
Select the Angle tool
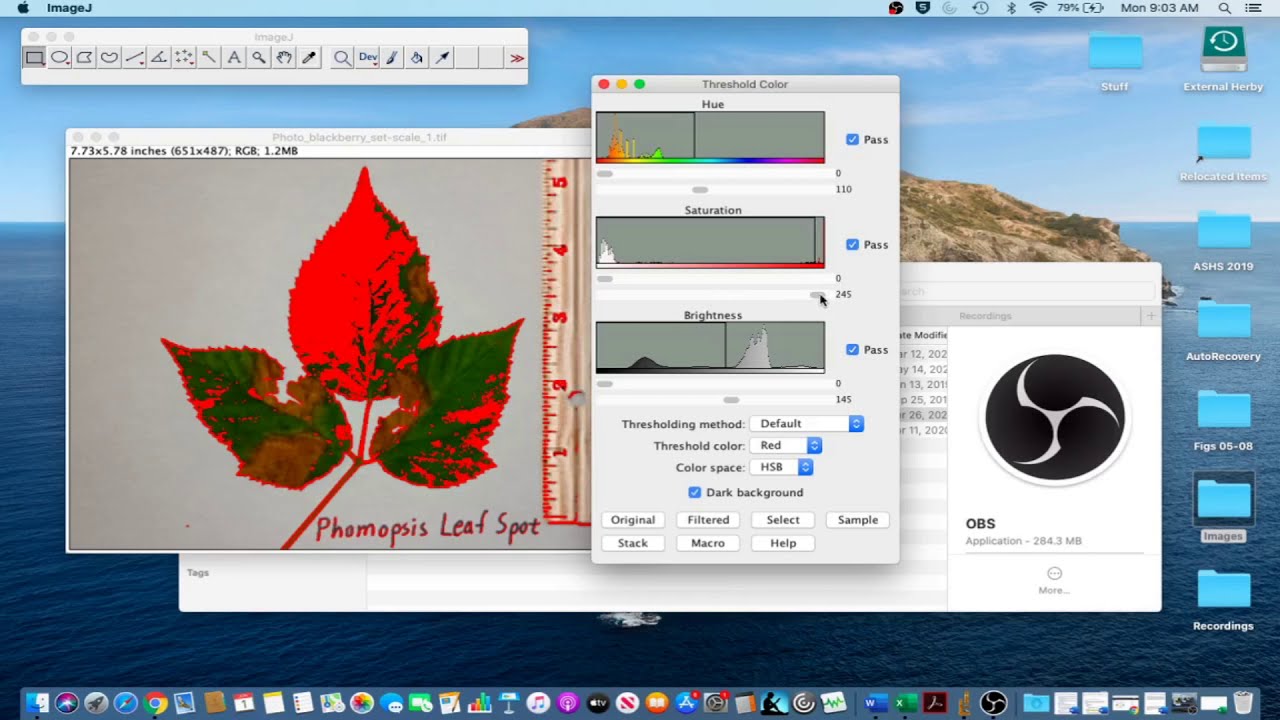[159, 58]
